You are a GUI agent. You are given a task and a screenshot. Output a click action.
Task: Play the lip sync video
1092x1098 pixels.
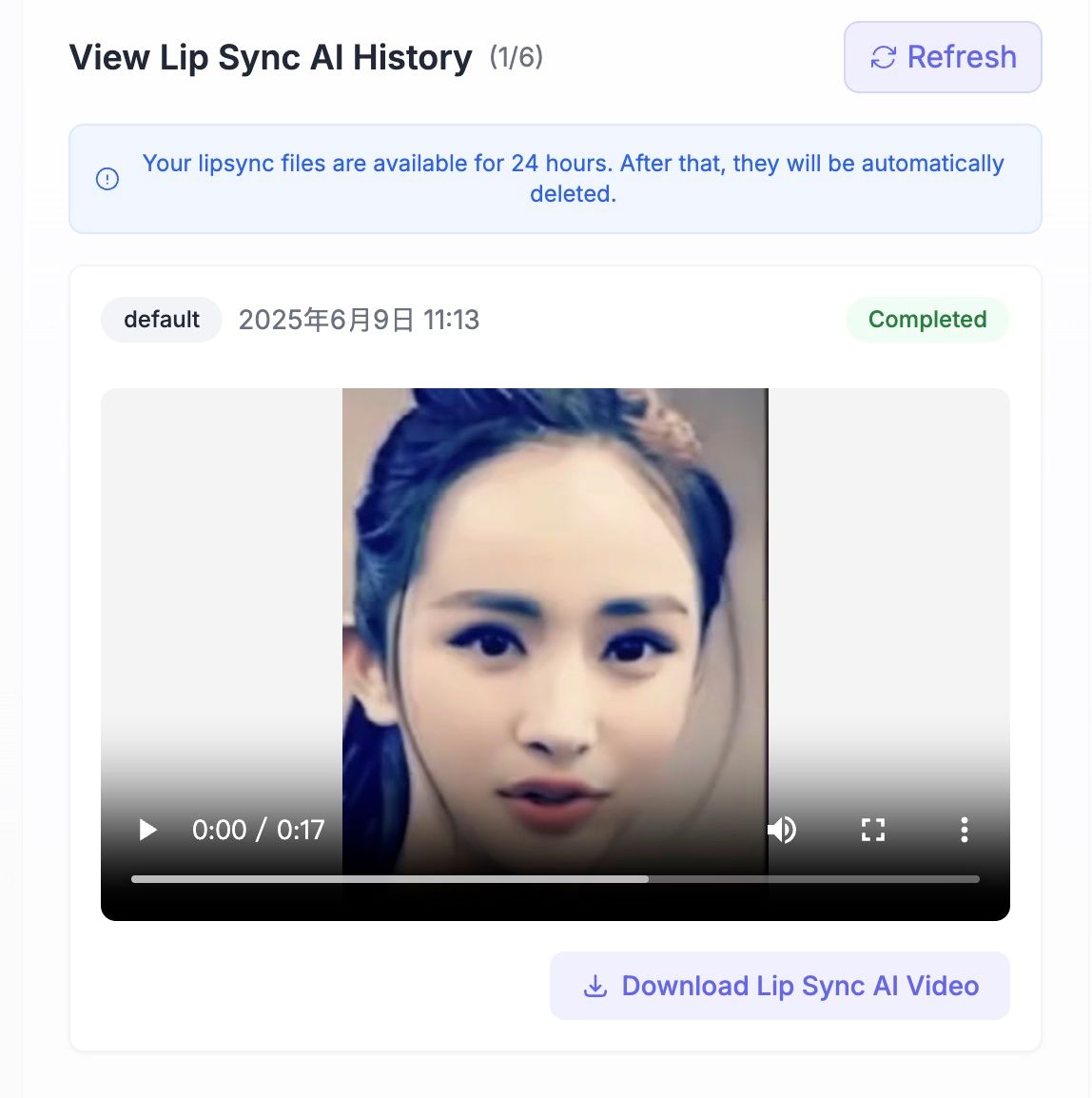point(147,830)
